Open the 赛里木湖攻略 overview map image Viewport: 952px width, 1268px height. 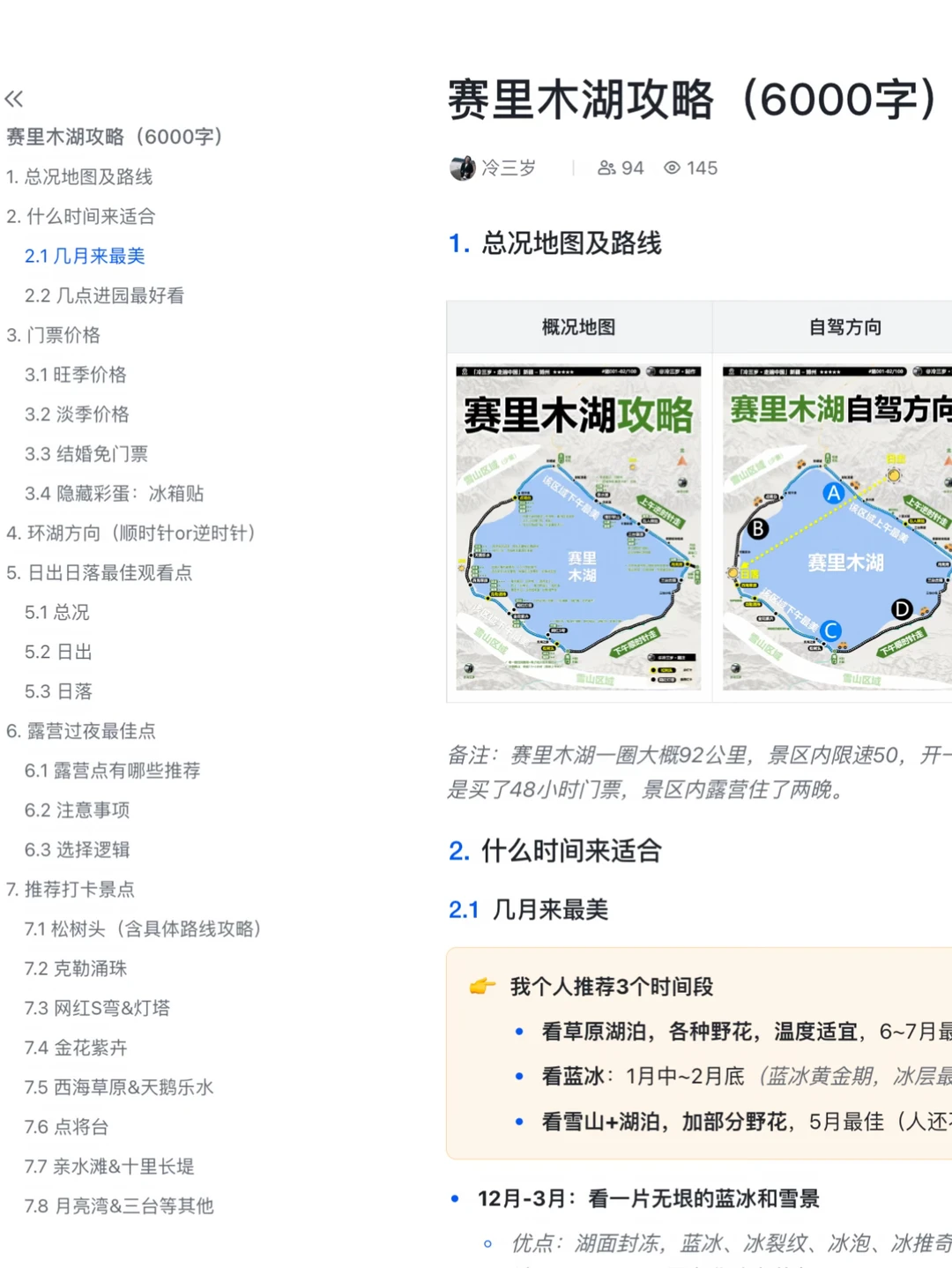(x=578, y=527)
